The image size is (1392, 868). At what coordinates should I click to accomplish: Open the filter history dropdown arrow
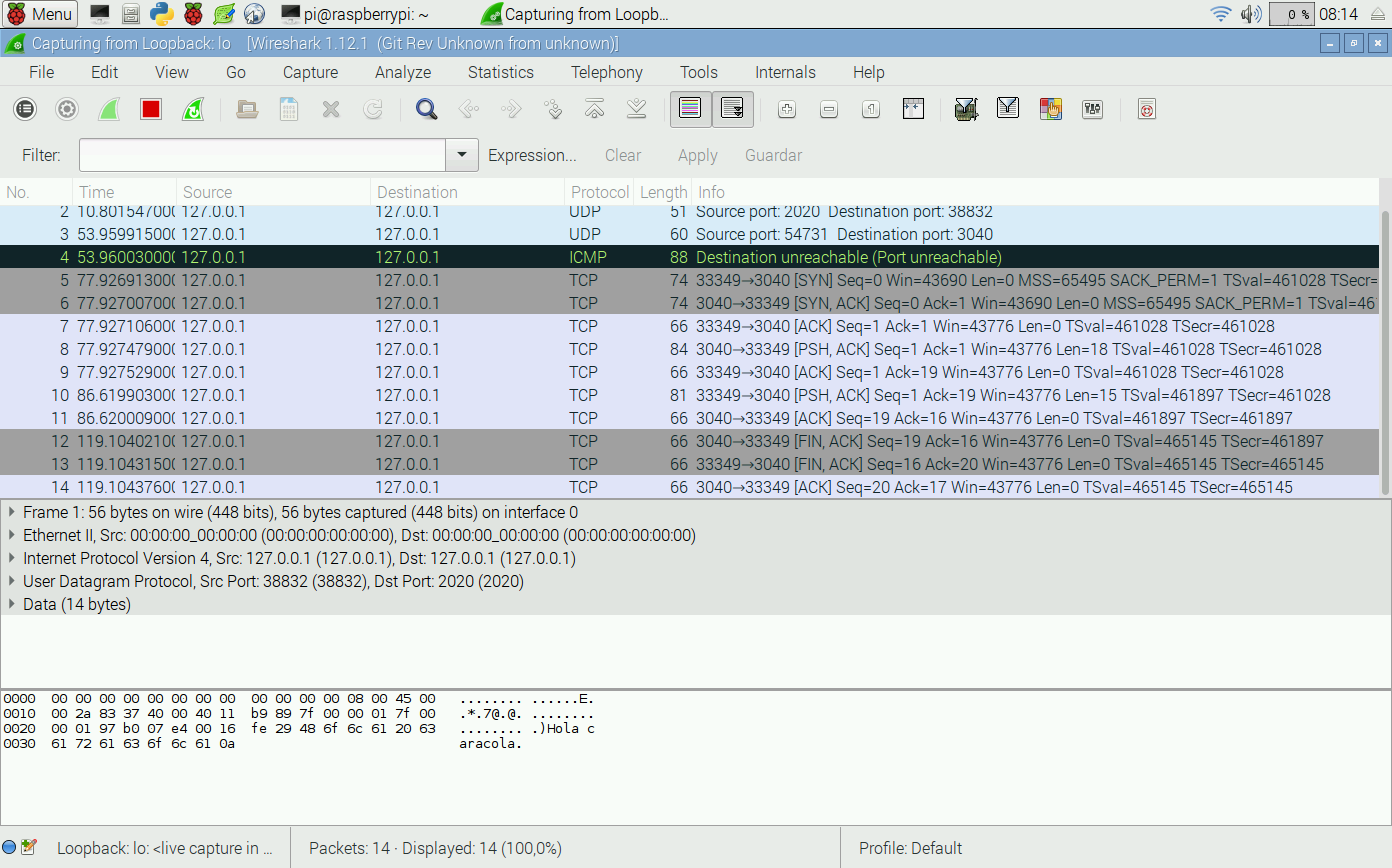pos(461,155)
